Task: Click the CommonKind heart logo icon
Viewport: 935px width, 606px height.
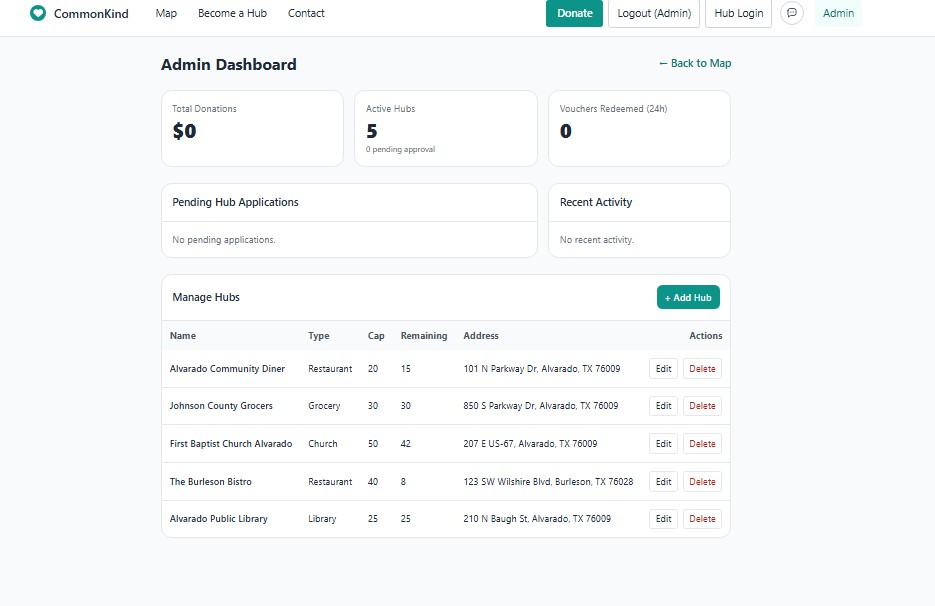Action: point(38,13)
